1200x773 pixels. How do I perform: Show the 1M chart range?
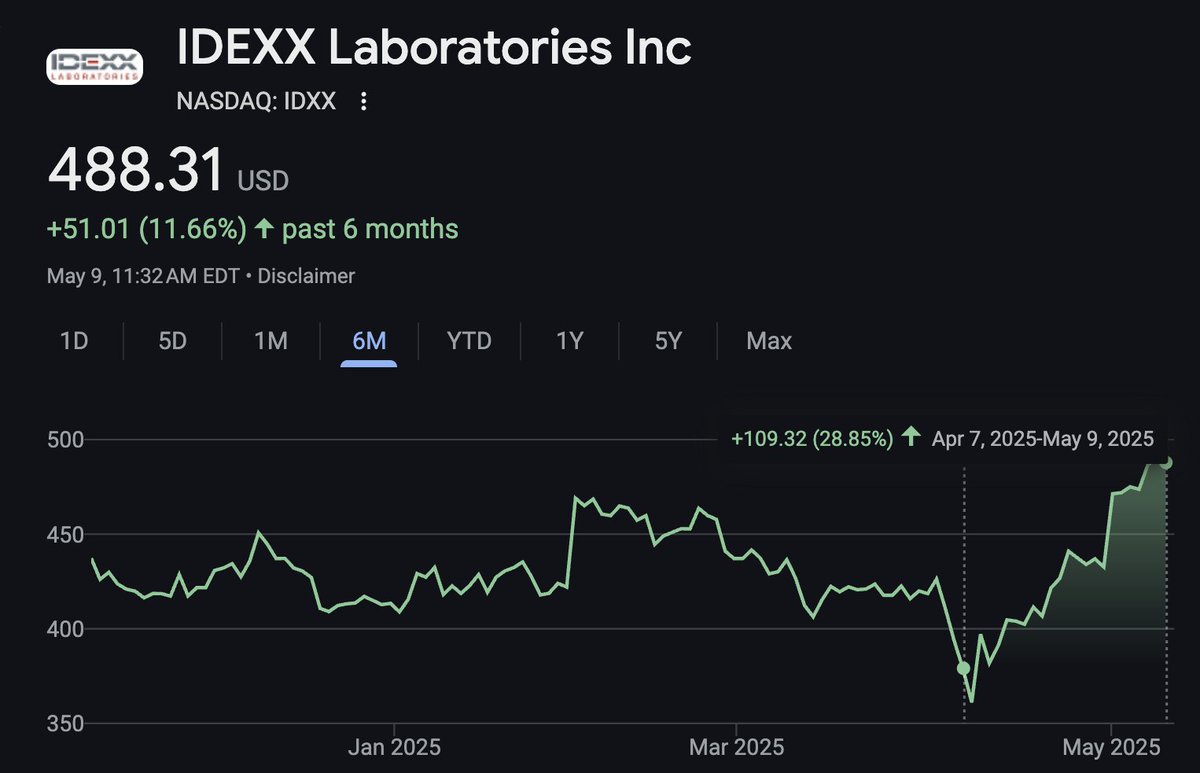[x=271, y=341]
